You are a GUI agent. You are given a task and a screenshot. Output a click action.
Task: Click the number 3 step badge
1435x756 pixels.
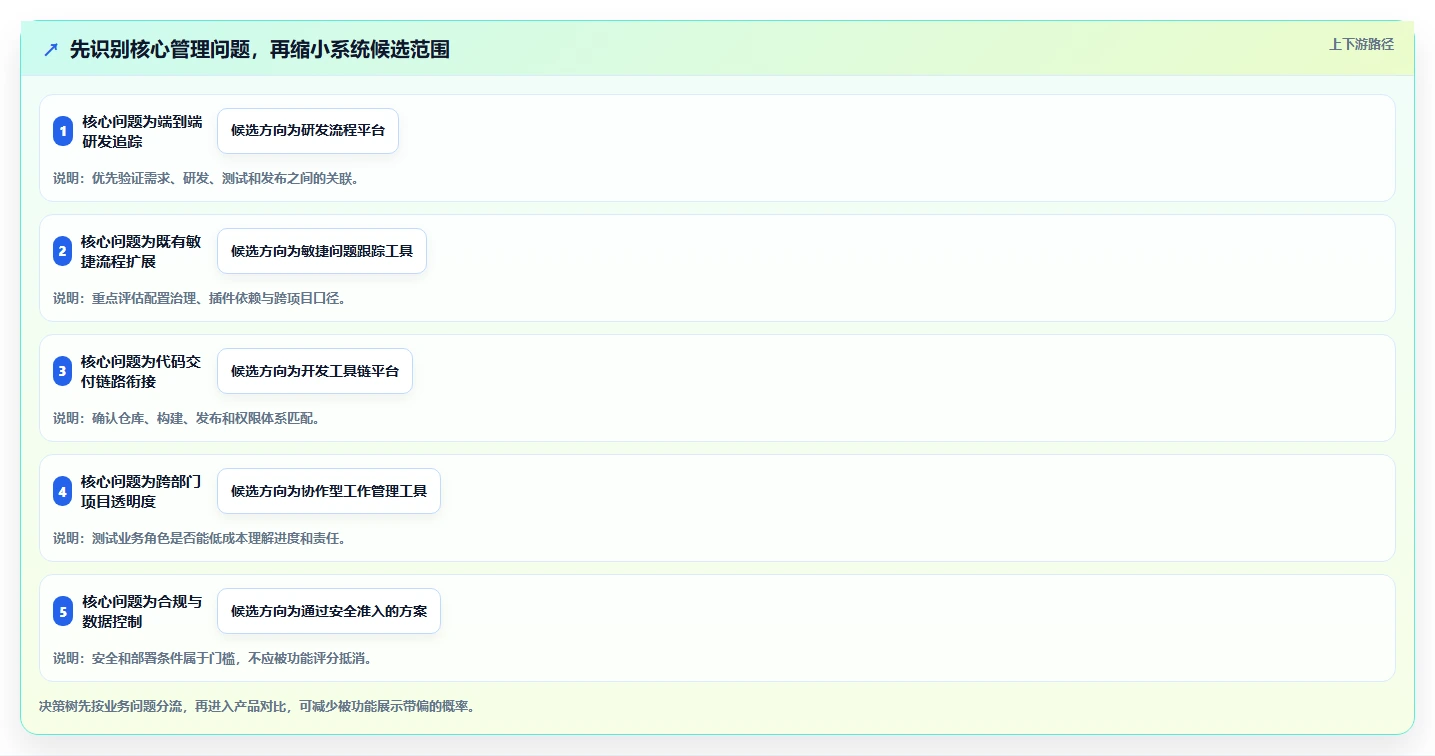pos(63,371)
